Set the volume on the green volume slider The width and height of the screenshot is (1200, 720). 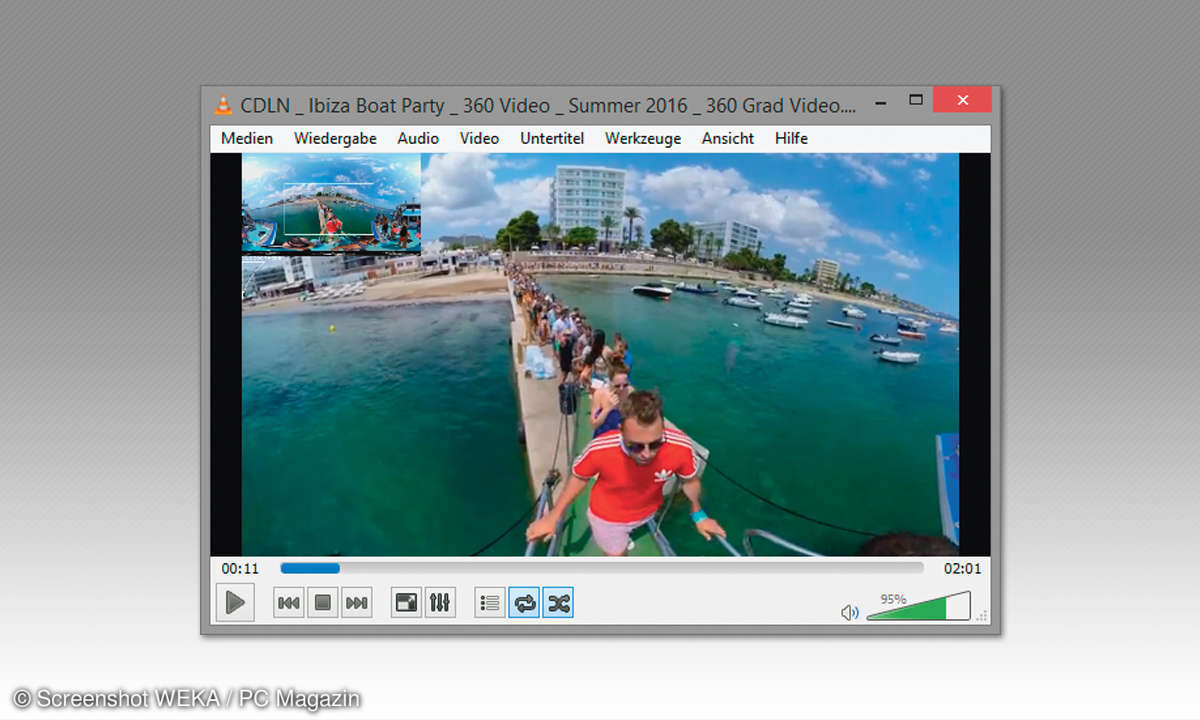coord(918,606)
